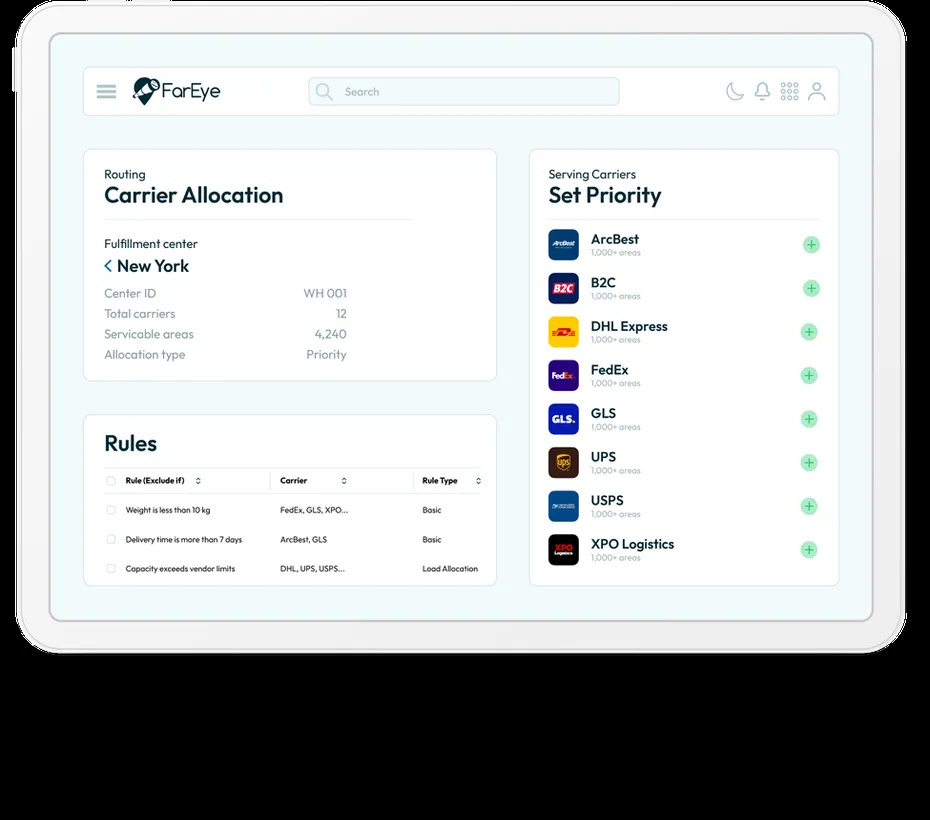The image size is (930, 820).
Task: Open the apps grid launcher
Action: 789,91
